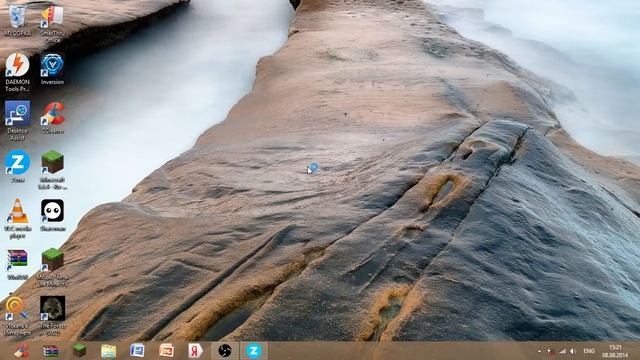Open PowerPoint from the taskbar
Viewport: 640px width, 360px height.
[166, 351]
